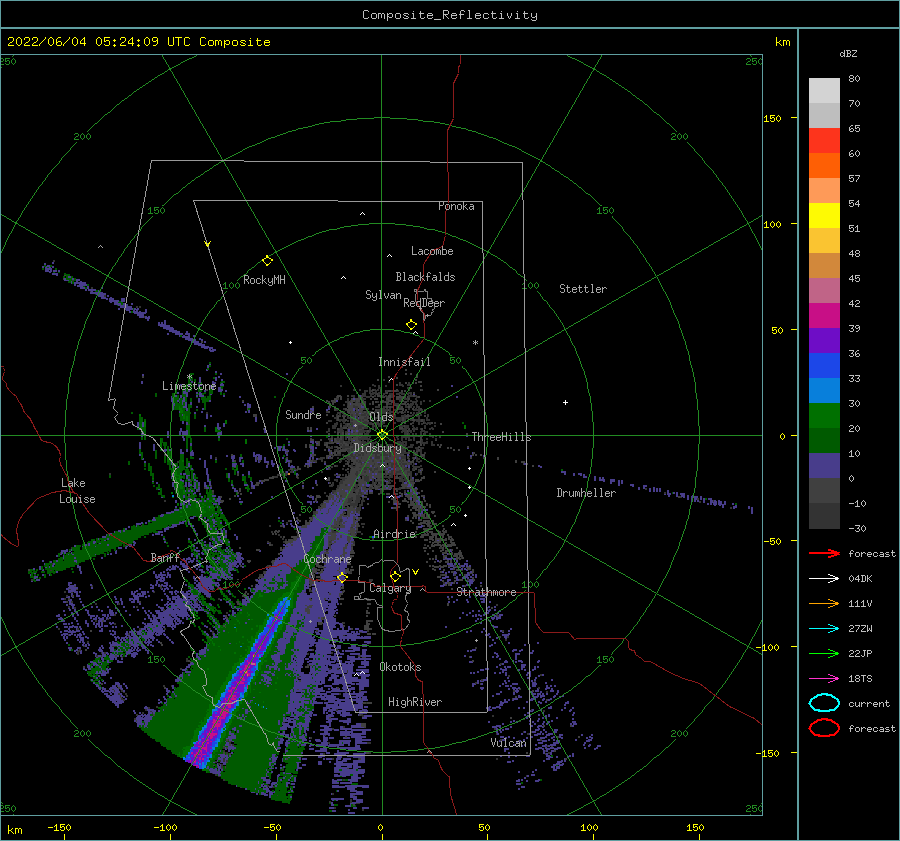Viewport: 900px width, 841px height.
Task: Select the green 22JP arrow icon
Action: pyautogui.click(x=824, y=653)
